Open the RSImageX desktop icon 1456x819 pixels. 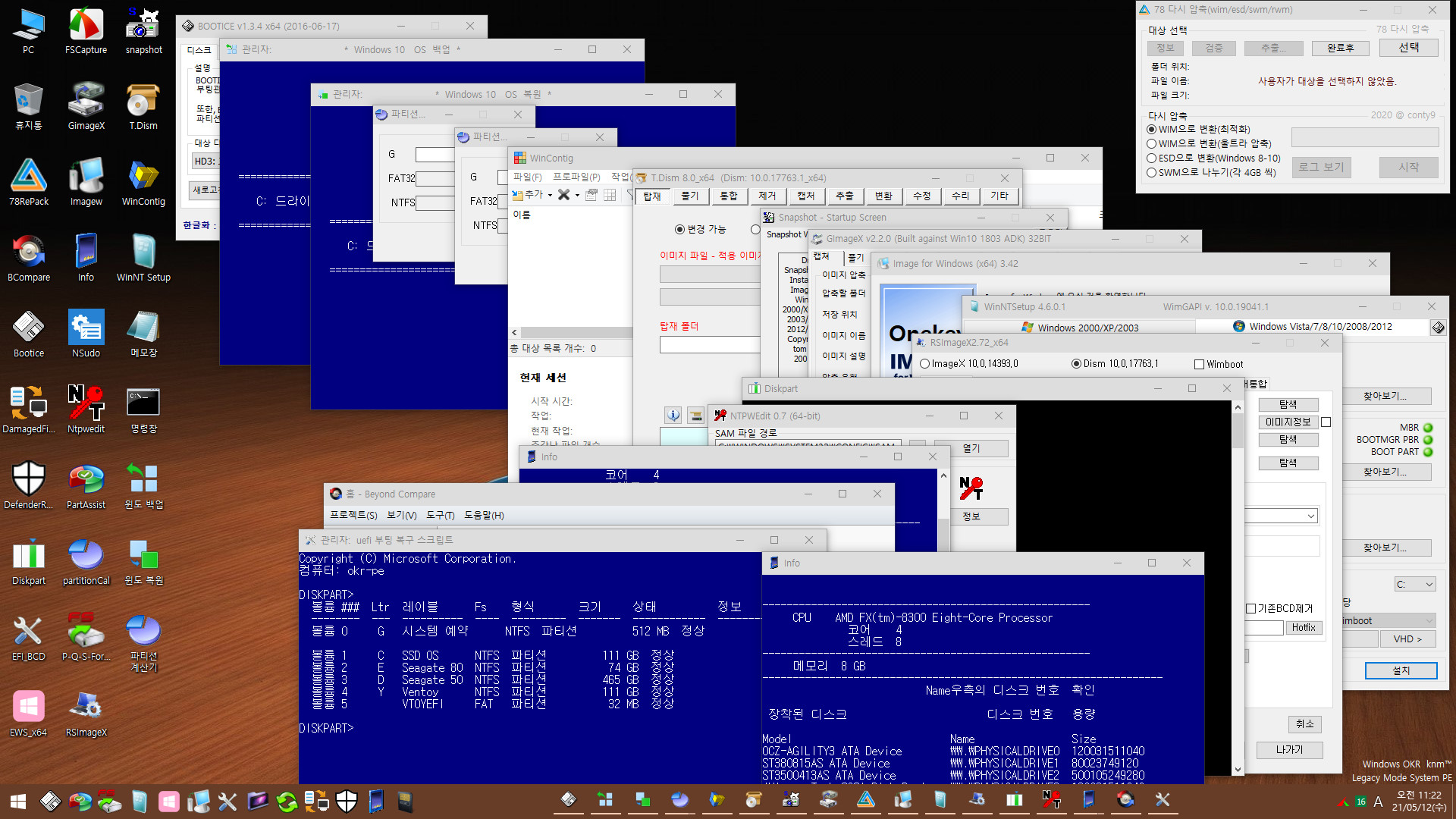pyautogui.click(x=86, y=714)
